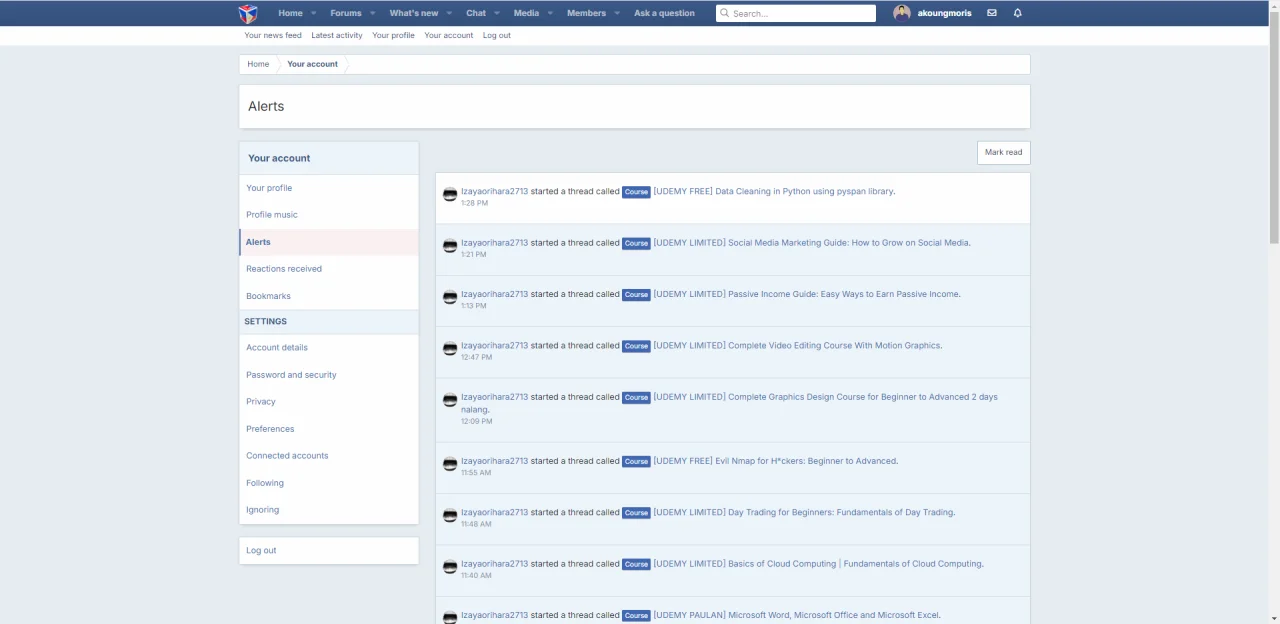Click Course tag on Video Editing thread
This screenshot has width=1280, height=624.
[x=636, y=346]
